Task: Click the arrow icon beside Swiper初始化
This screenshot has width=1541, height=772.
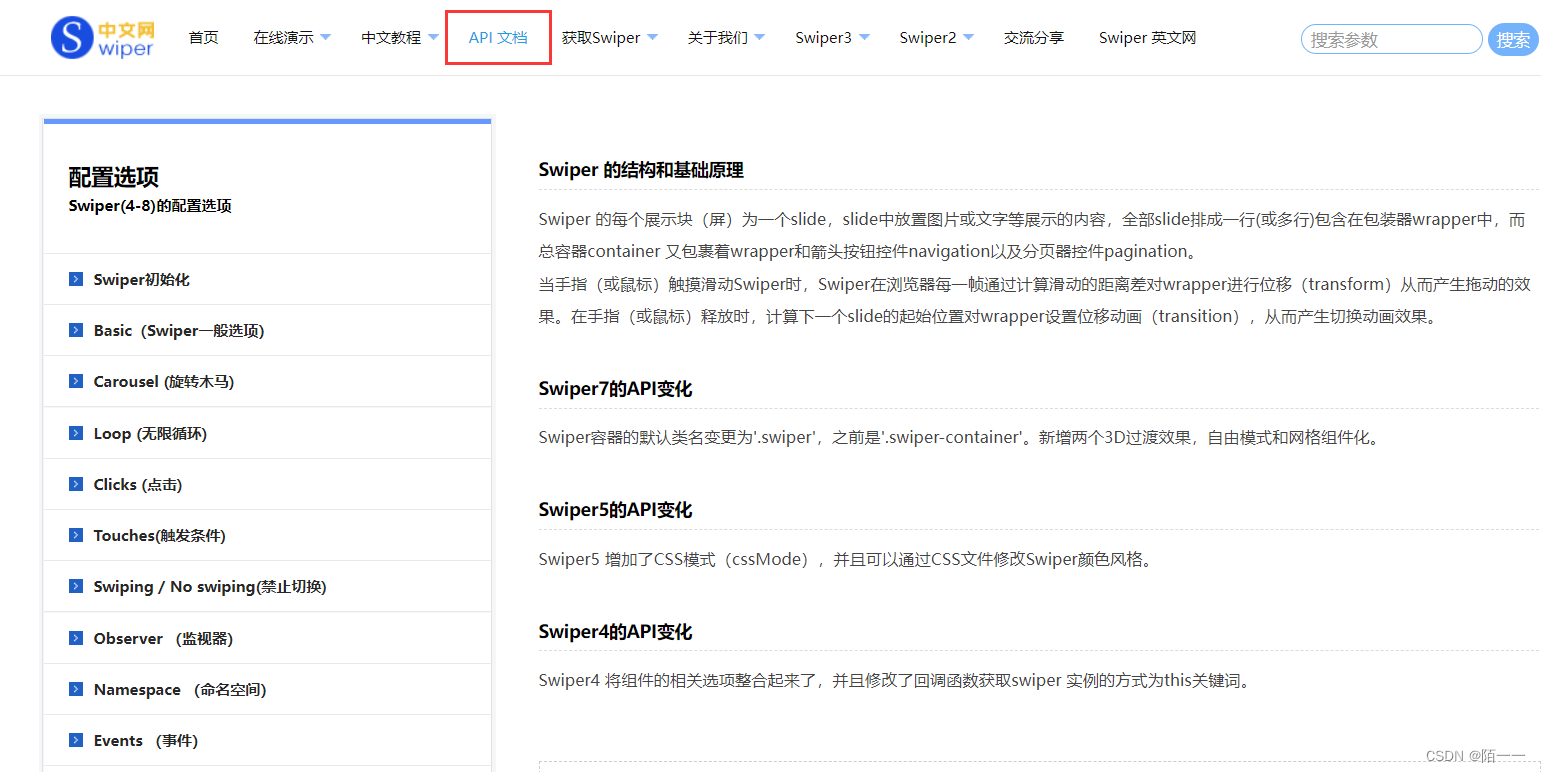Action: 76,279
